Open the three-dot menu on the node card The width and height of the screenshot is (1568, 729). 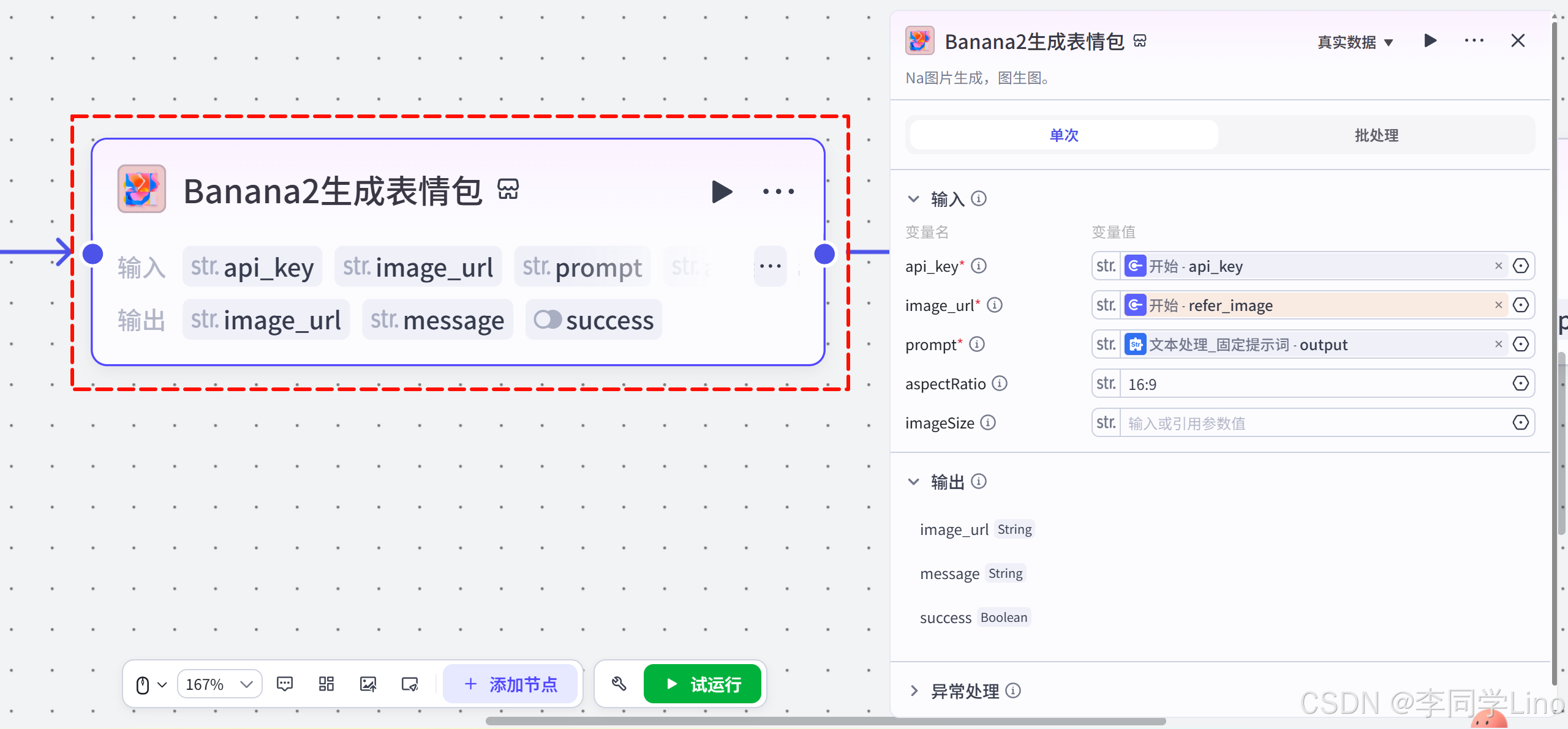click(x=778, y=192)
